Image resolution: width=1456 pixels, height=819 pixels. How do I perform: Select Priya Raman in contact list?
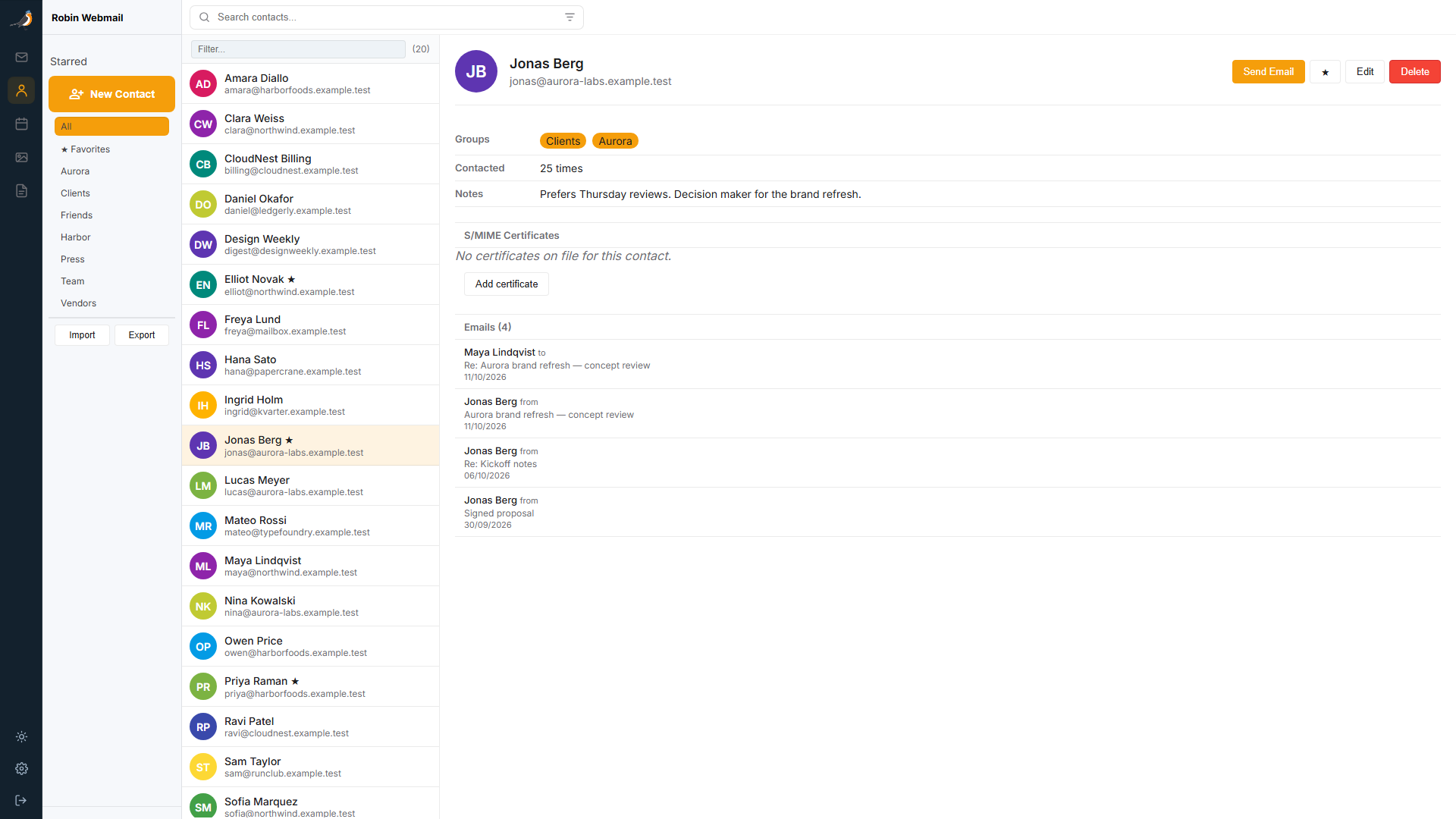[311, 686]
